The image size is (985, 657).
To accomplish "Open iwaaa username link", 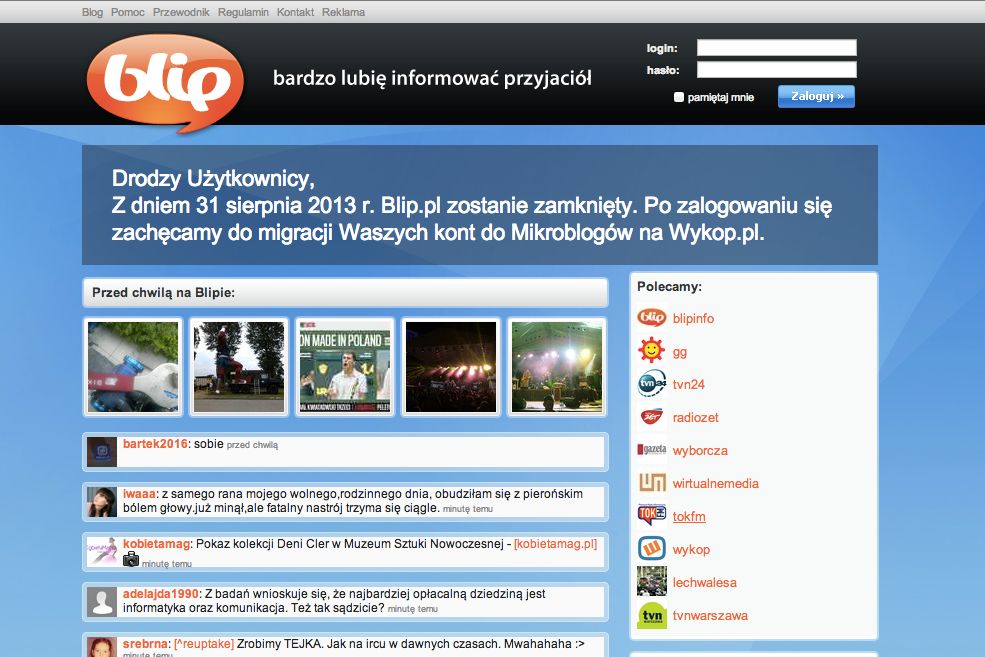I will coord(139,494).
